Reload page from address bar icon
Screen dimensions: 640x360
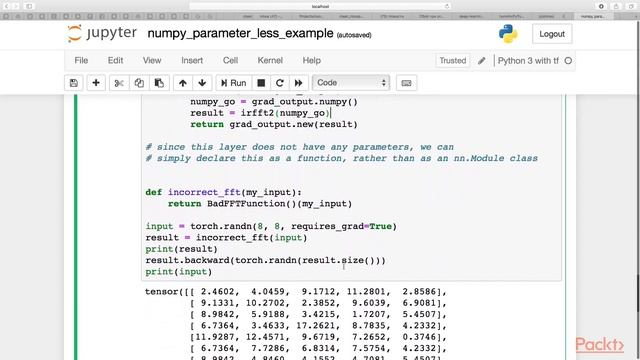447,6
